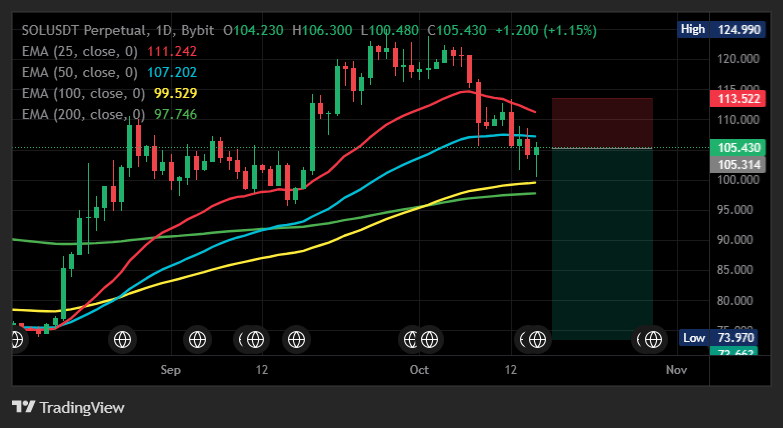Click the C105.430 close value in the header
This screenshot has width=783, height=428.
pos(456,30)
